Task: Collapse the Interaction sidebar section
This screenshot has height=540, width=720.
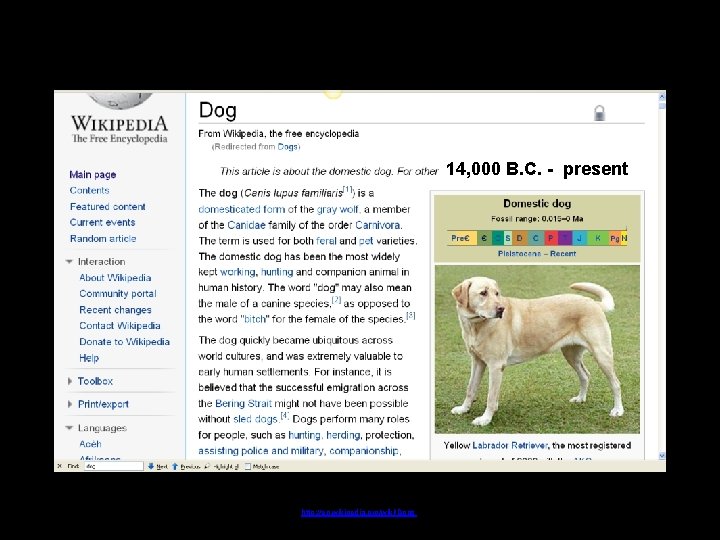Action: click(69, 261)
